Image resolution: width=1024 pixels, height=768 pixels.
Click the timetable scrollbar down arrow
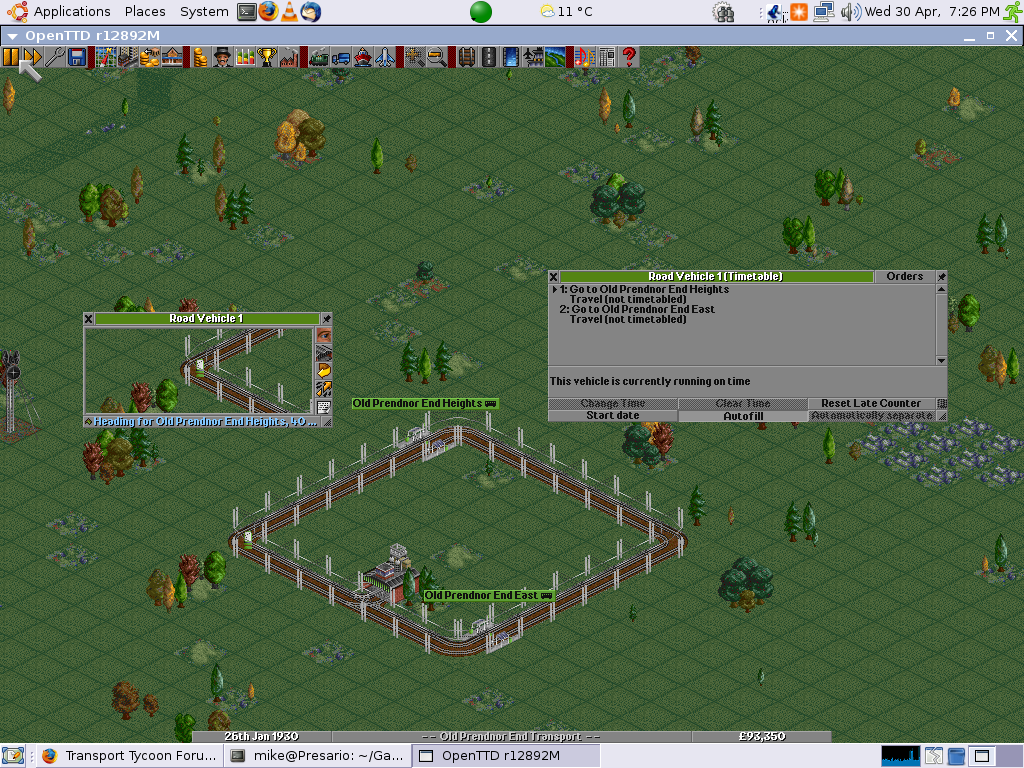[941, 360]
